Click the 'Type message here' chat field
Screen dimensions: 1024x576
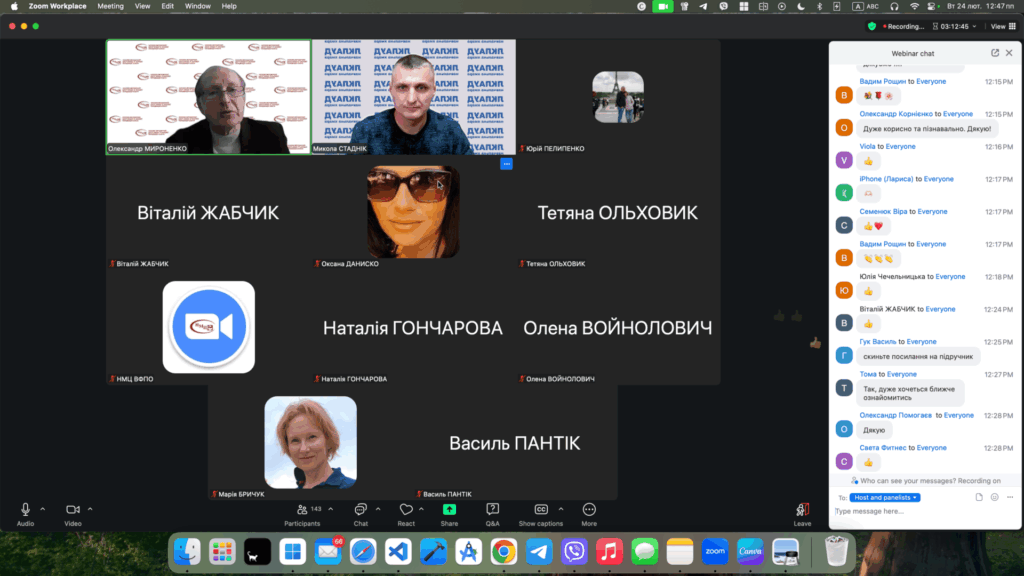point(900,511)
